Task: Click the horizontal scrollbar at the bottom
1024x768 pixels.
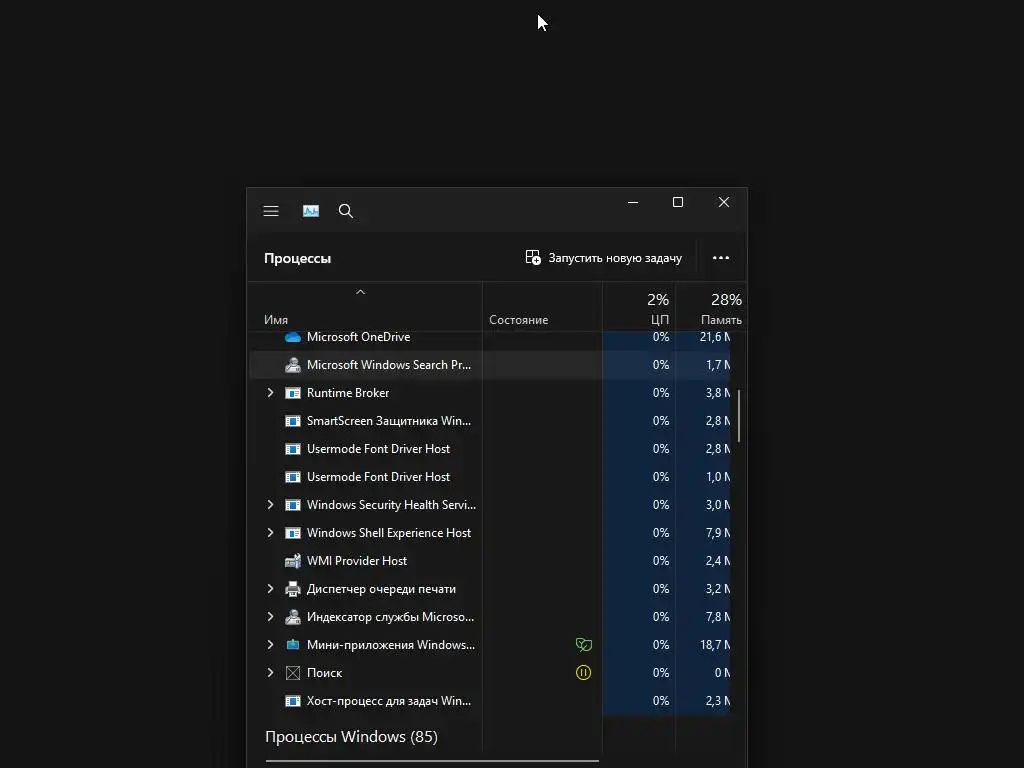Action: [432, 761]
